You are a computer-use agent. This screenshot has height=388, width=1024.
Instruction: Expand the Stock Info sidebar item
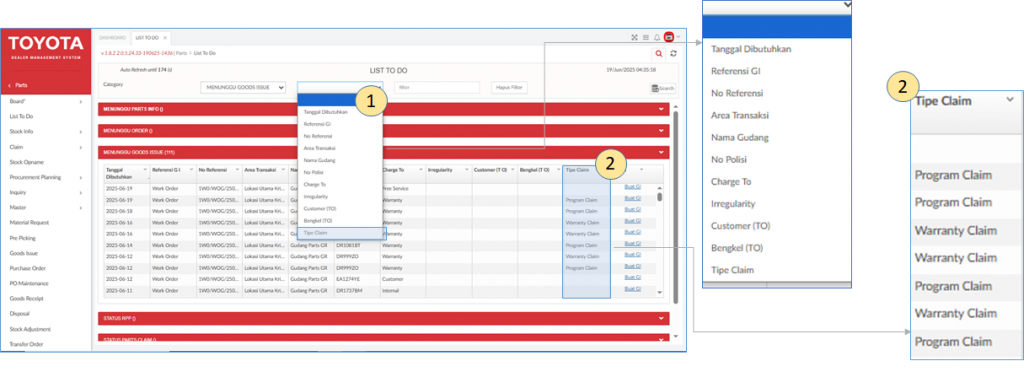coord(46,132)
